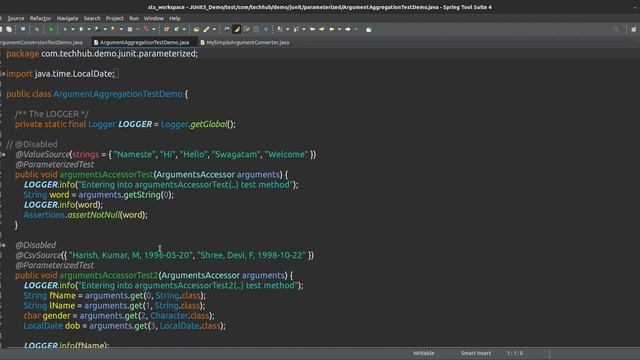Viewport: 640px width, 360px height.
Task: Expand the folded import section
Action: (3, 74)
